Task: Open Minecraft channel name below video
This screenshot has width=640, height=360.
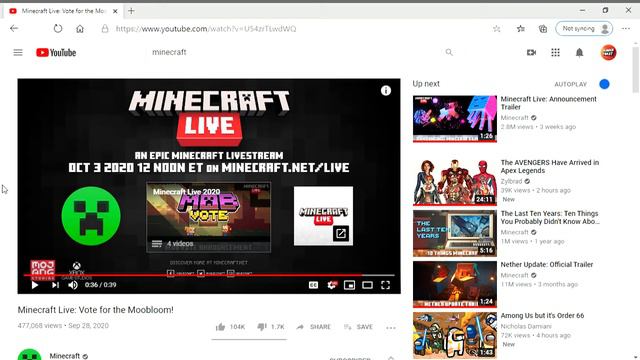Action: coord(64,356)
